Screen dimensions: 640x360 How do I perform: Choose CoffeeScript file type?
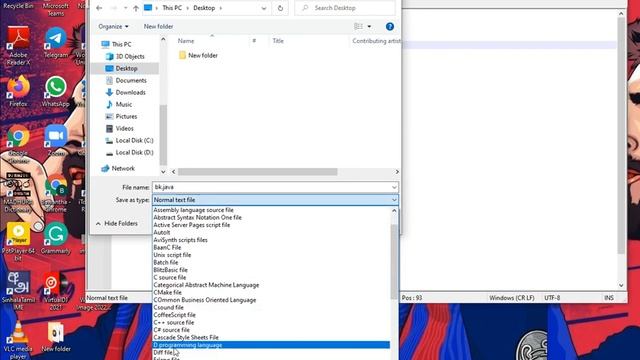(175, 315)
